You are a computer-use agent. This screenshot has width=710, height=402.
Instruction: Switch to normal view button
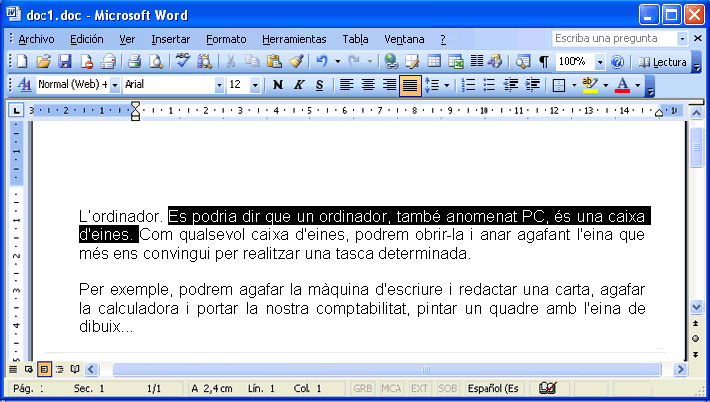click(x=13, y=369)
